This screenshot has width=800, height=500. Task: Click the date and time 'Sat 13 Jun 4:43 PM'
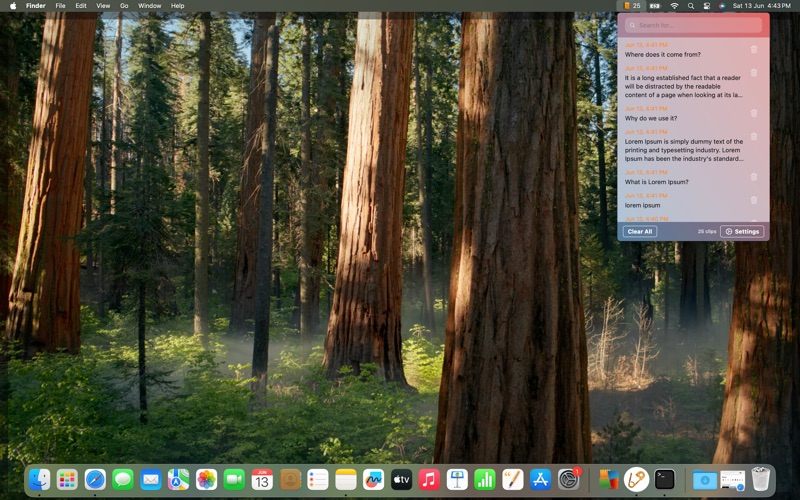pyautogui.click(x=762, y=6)
